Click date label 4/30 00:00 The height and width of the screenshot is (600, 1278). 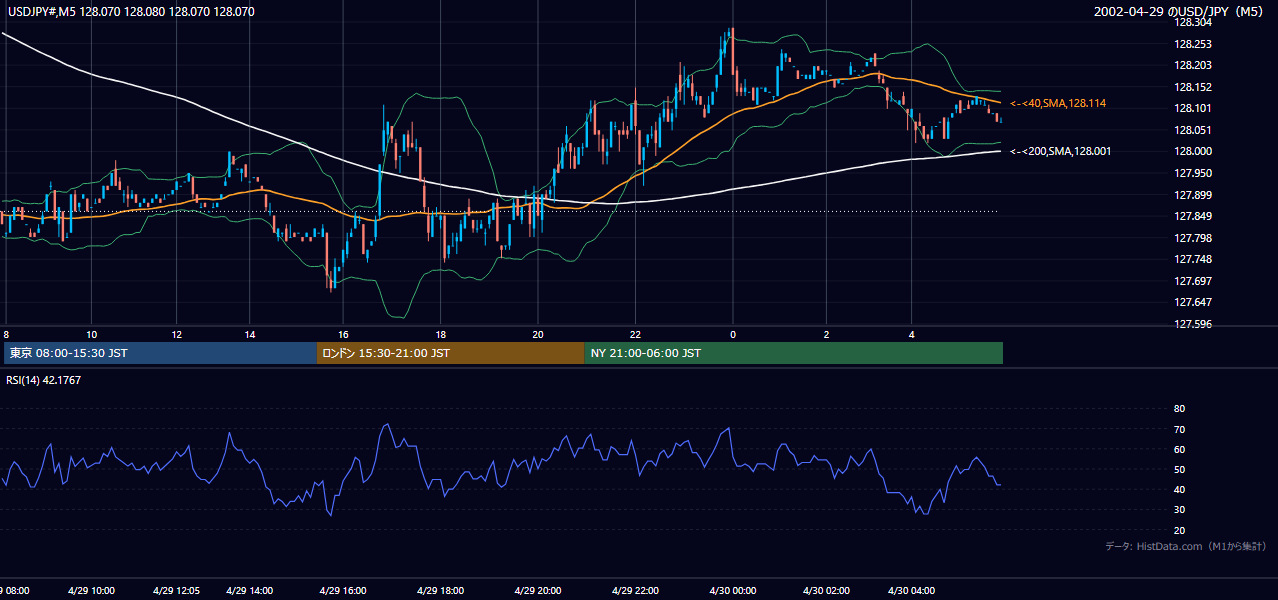tap(733, 590)
